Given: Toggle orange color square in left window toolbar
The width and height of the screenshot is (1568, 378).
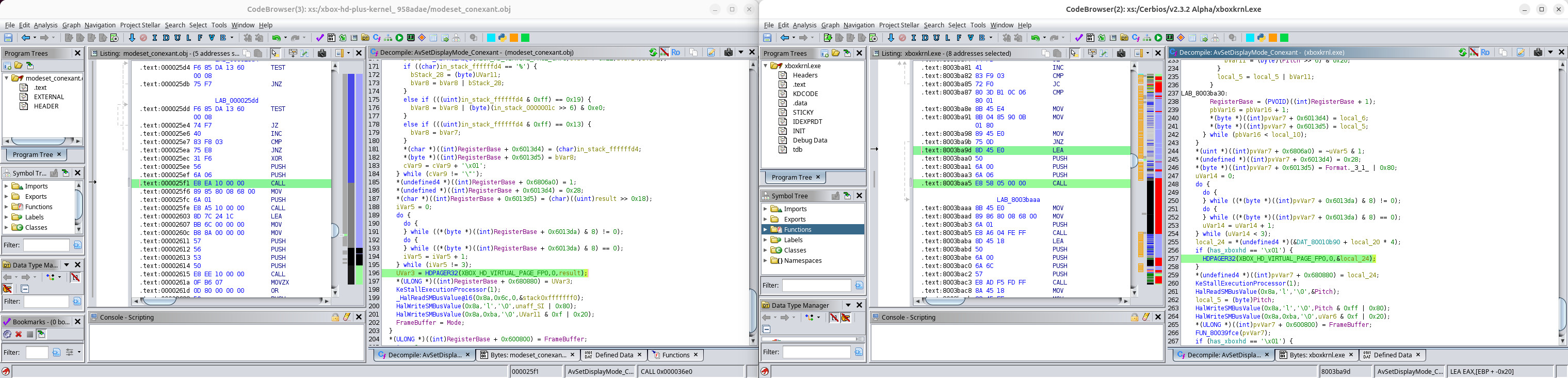Looking at the screenshot, I should pyautogui.click(x=514, y=38).
